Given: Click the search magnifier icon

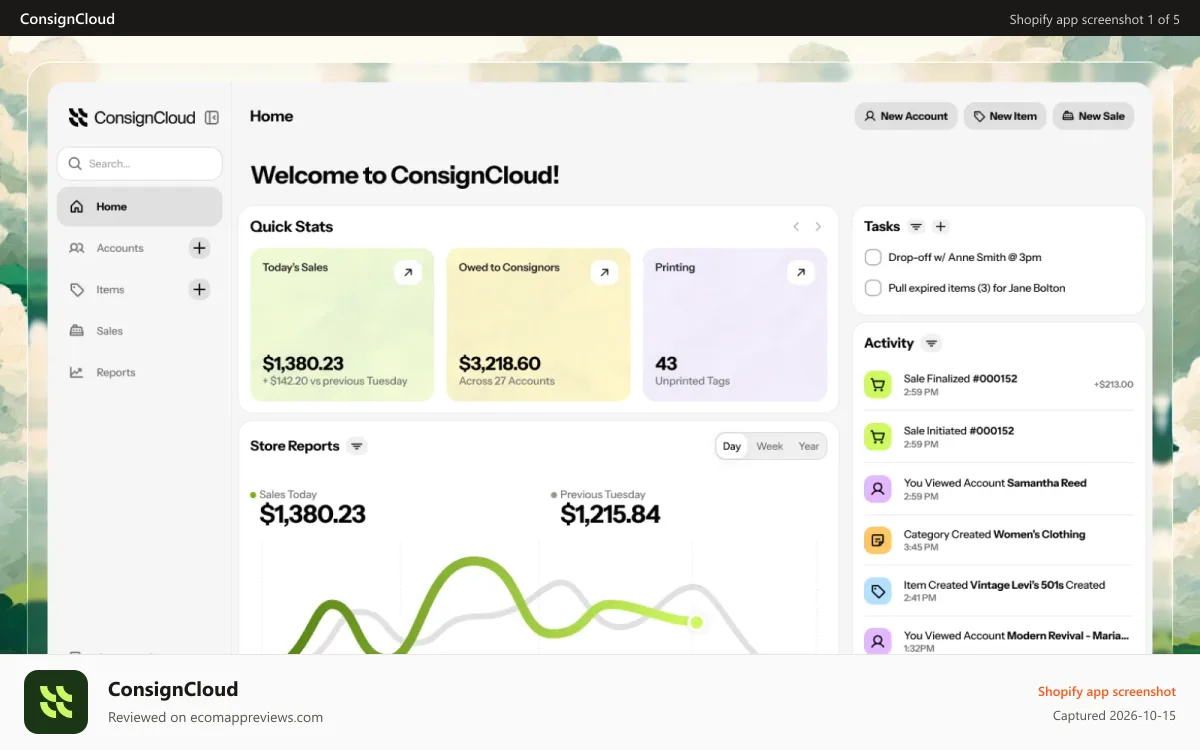Looking at the screenshot, I should click(x=75, y=164).
